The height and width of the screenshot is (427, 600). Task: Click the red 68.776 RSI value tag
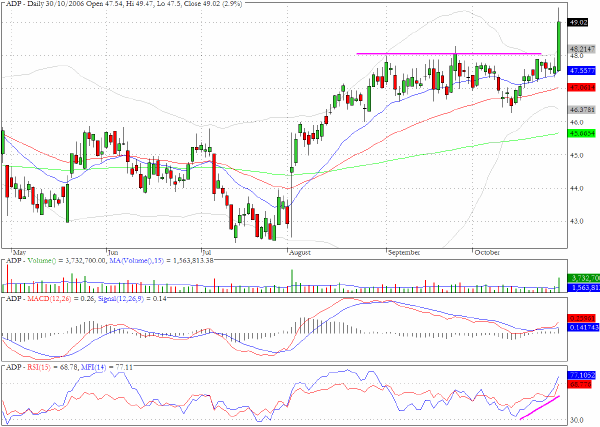(x=581, y=384)
